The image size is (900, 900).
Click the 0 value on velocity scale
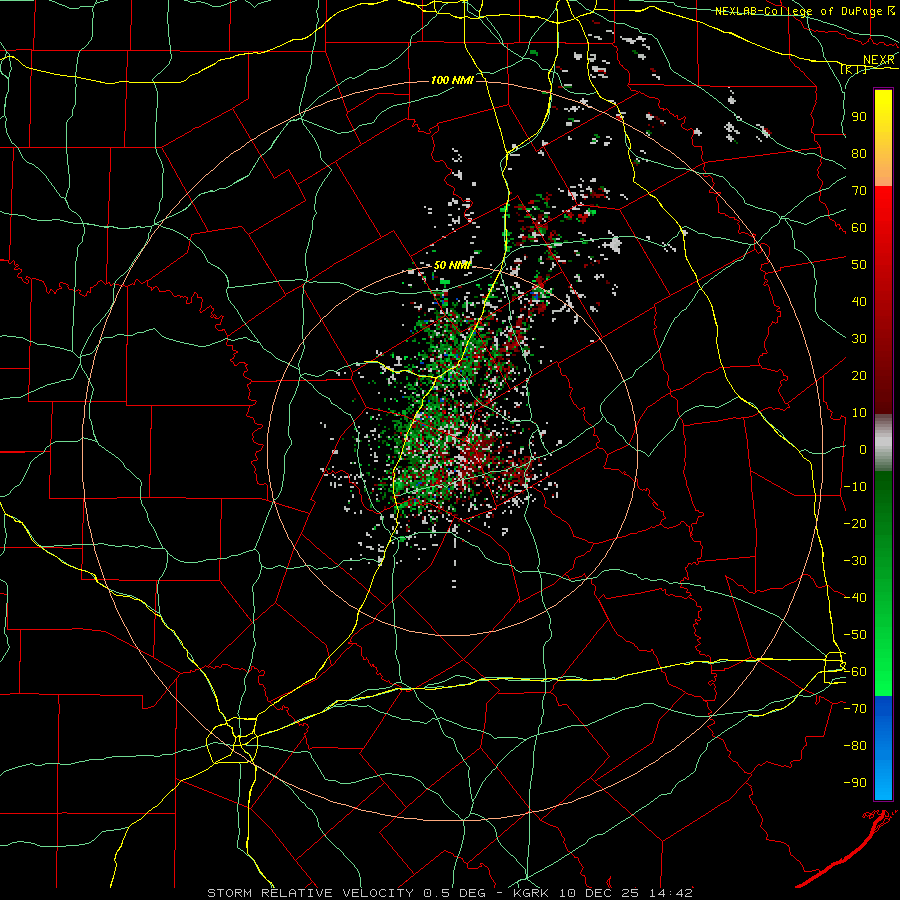pos(863,449)
